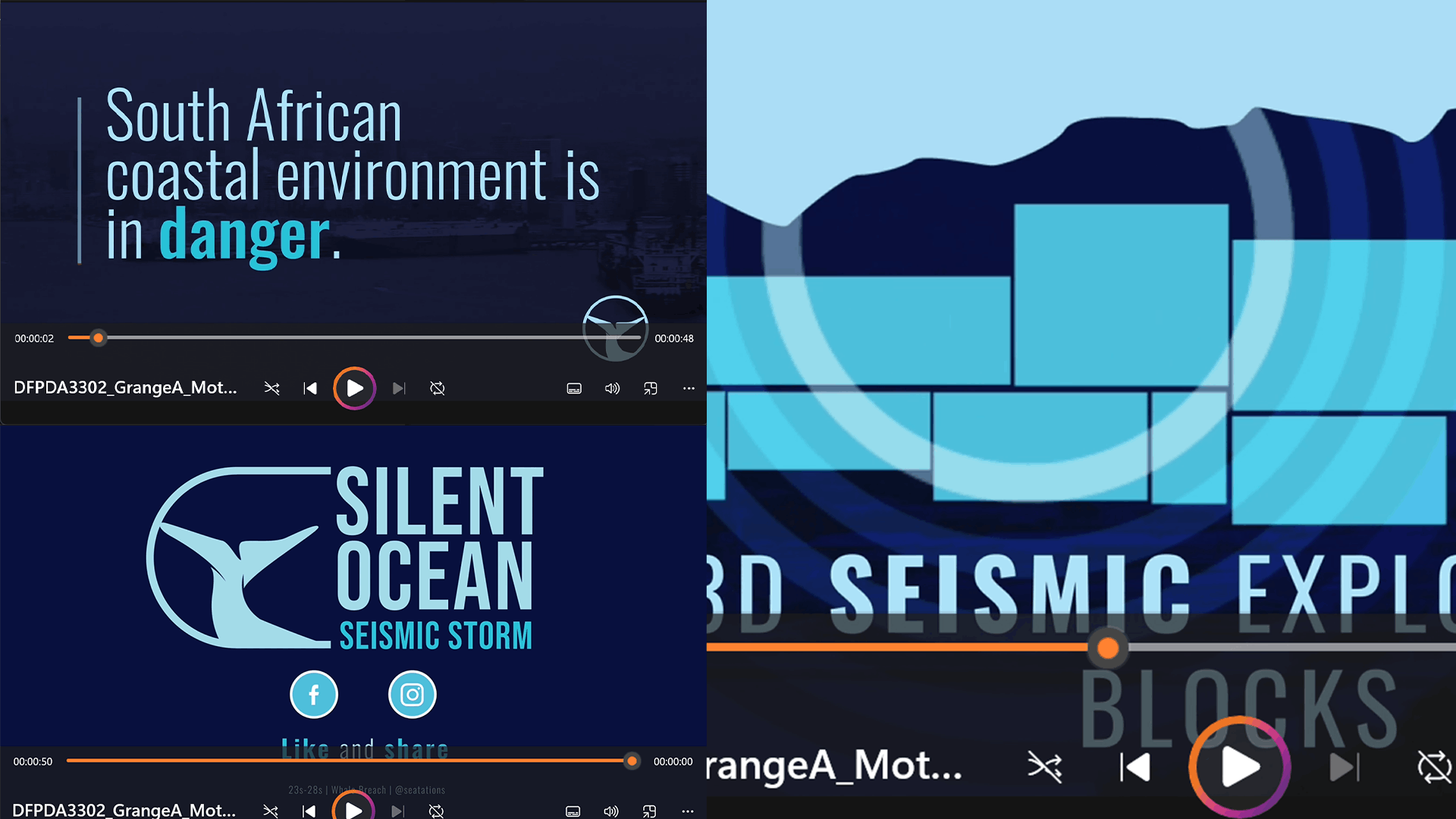Open the more options ellipsis in the 00:00:02 player

[x=689, y=388]
